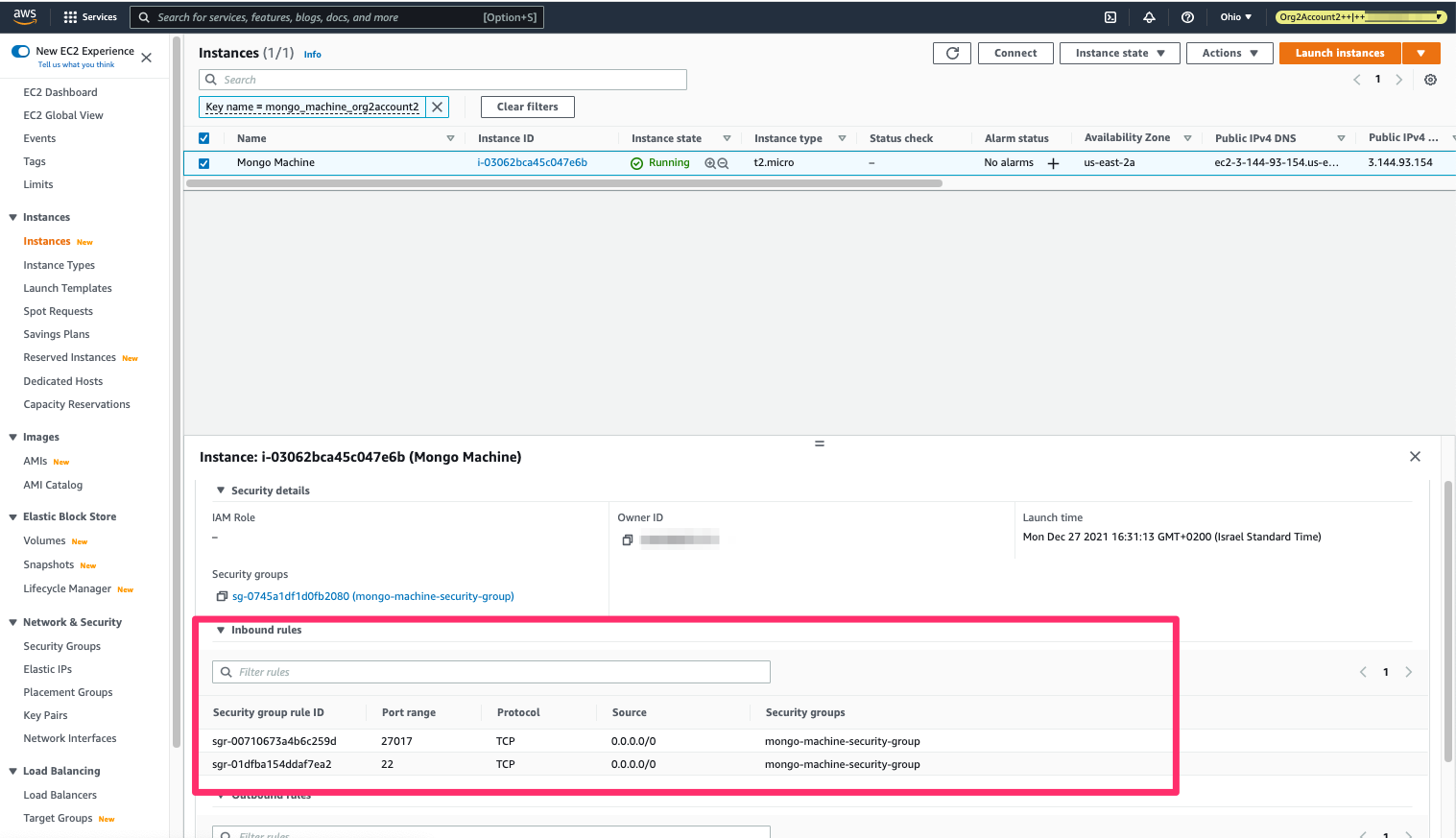Open Volumes under Elastic Block Store

tap(44, 540)
